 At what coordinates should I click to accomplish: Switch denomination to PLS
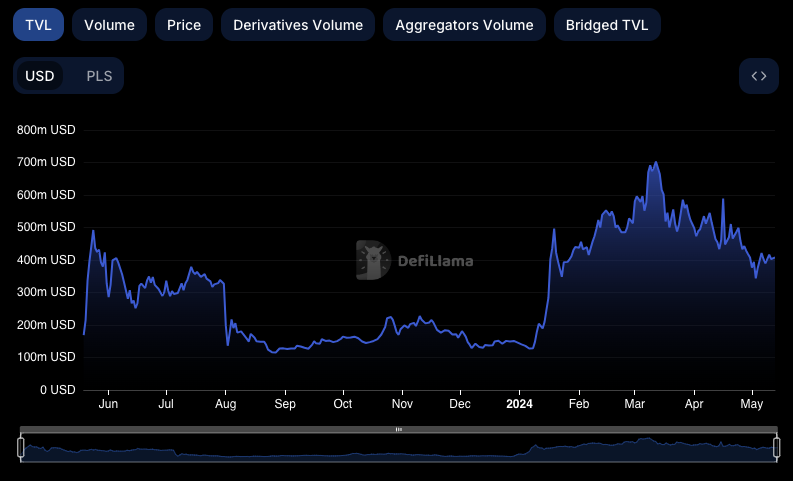99,76
